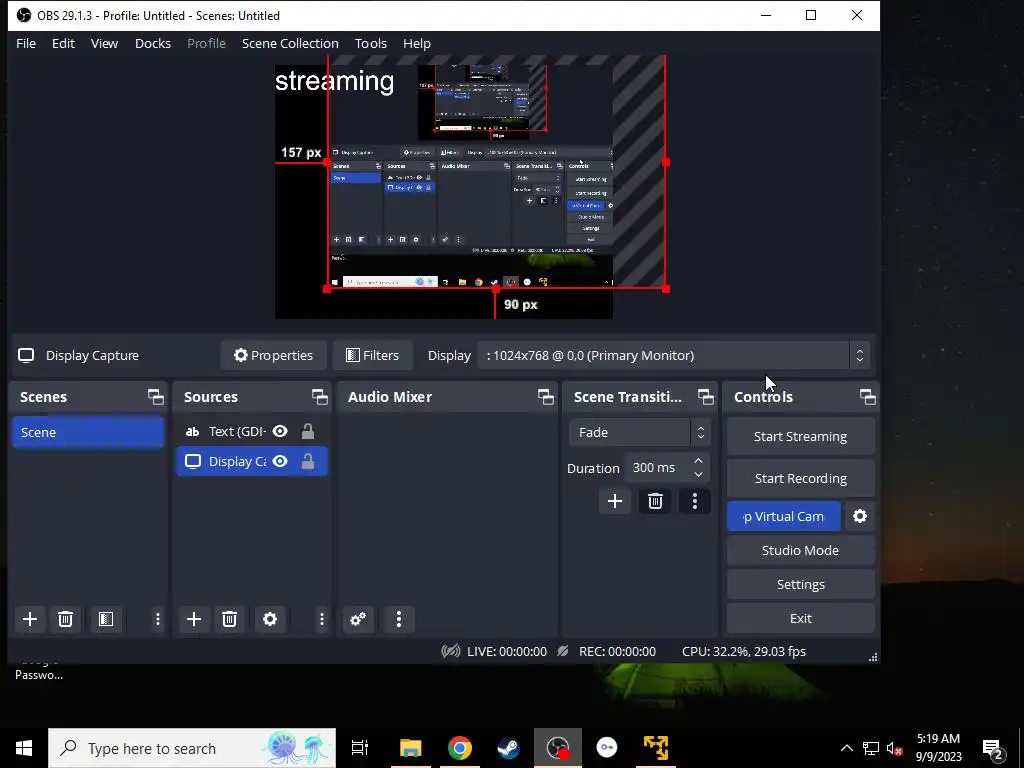1024x768 pixels.
Task: Click the Windows search box
Action: 192,748
